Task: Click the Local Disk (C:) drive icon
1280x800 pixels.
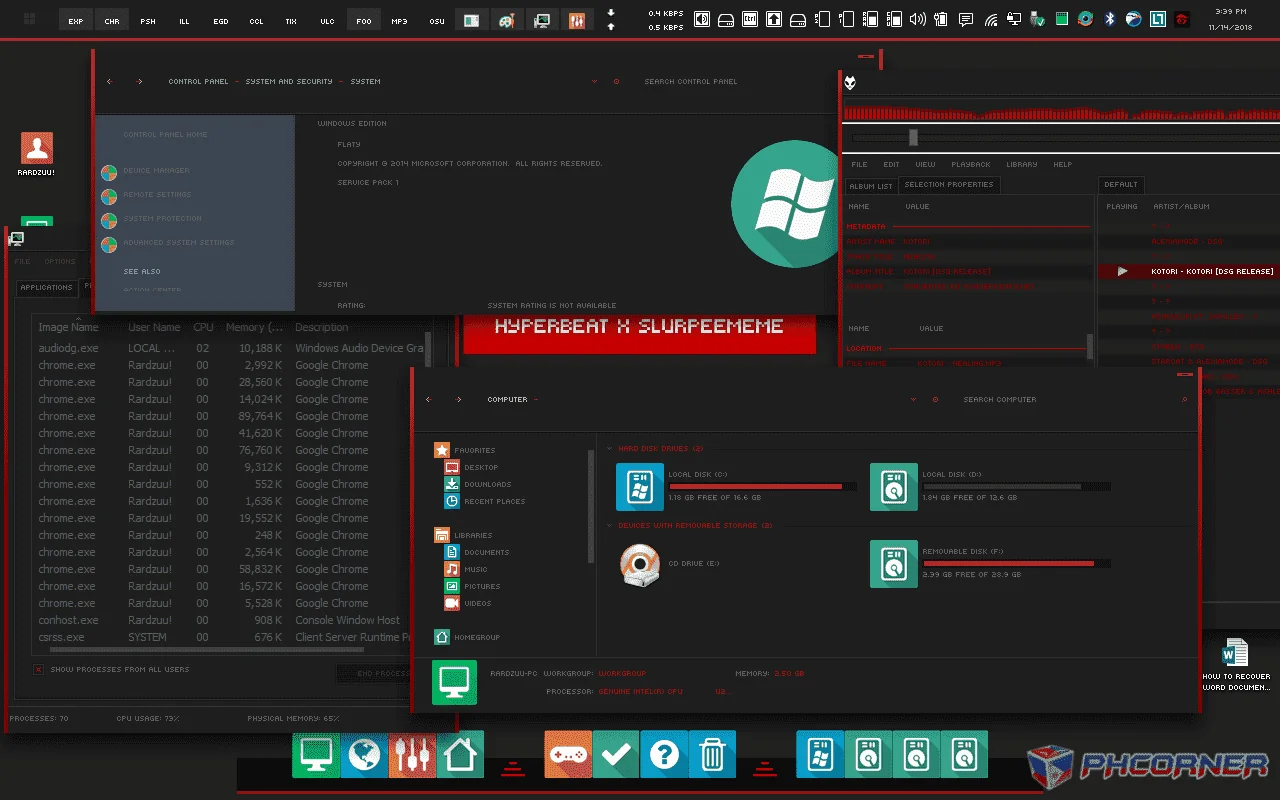Action: 640,486
